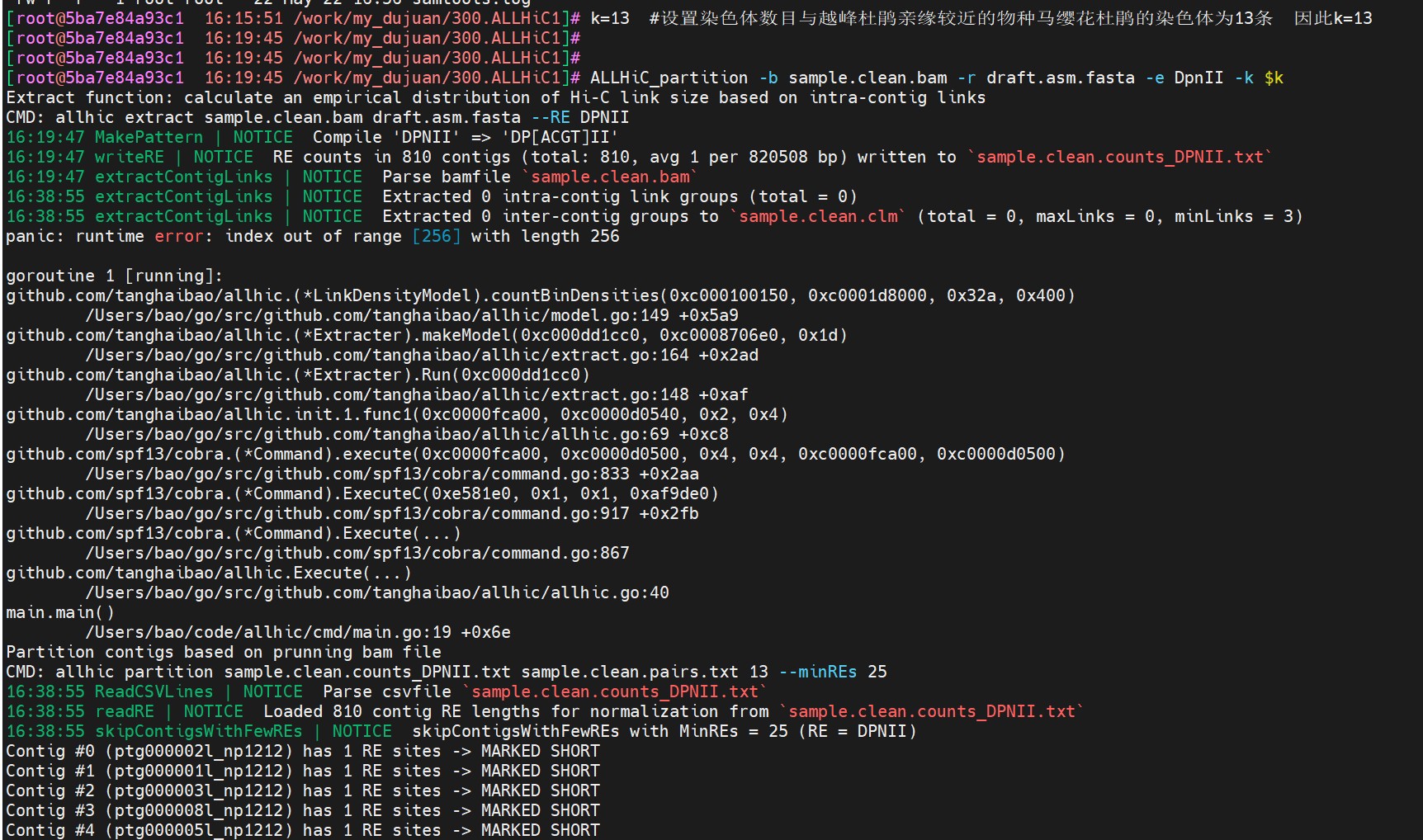Click the k=13 assignment at the prompt
The image size is (1423, 840).
[x=609, y=18]
